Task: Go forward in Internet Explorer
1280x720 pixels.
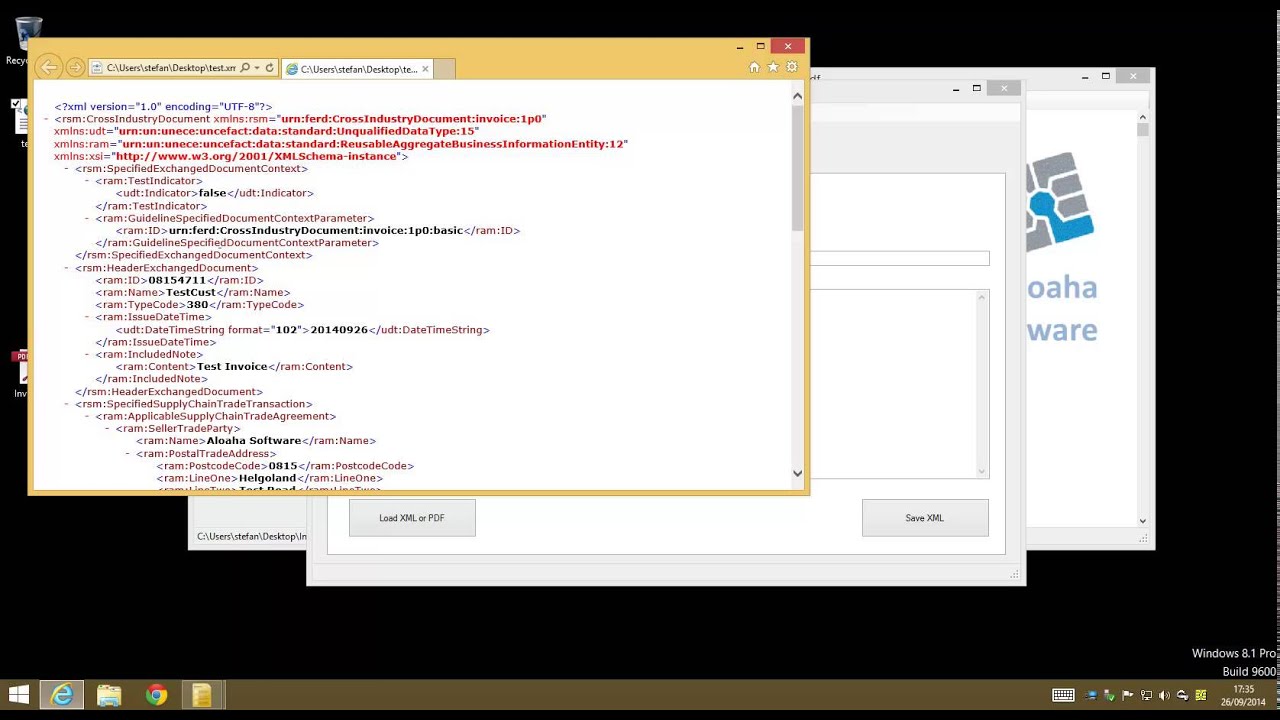Action: point(75,68)
